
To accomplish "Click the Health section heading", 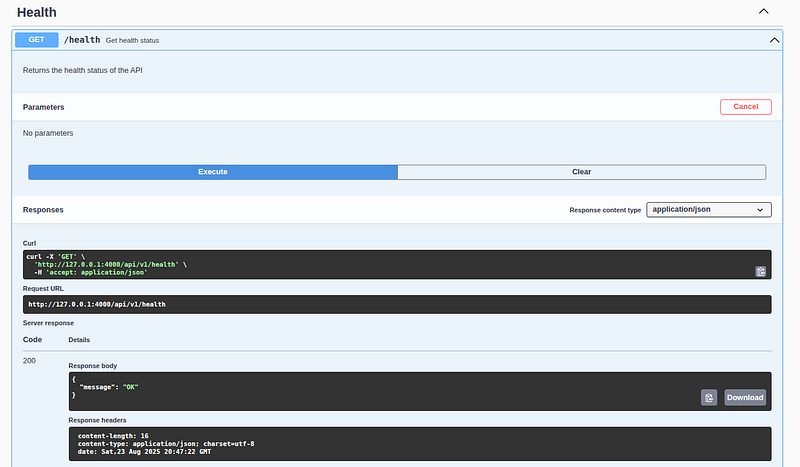I will tap(37, 12).
